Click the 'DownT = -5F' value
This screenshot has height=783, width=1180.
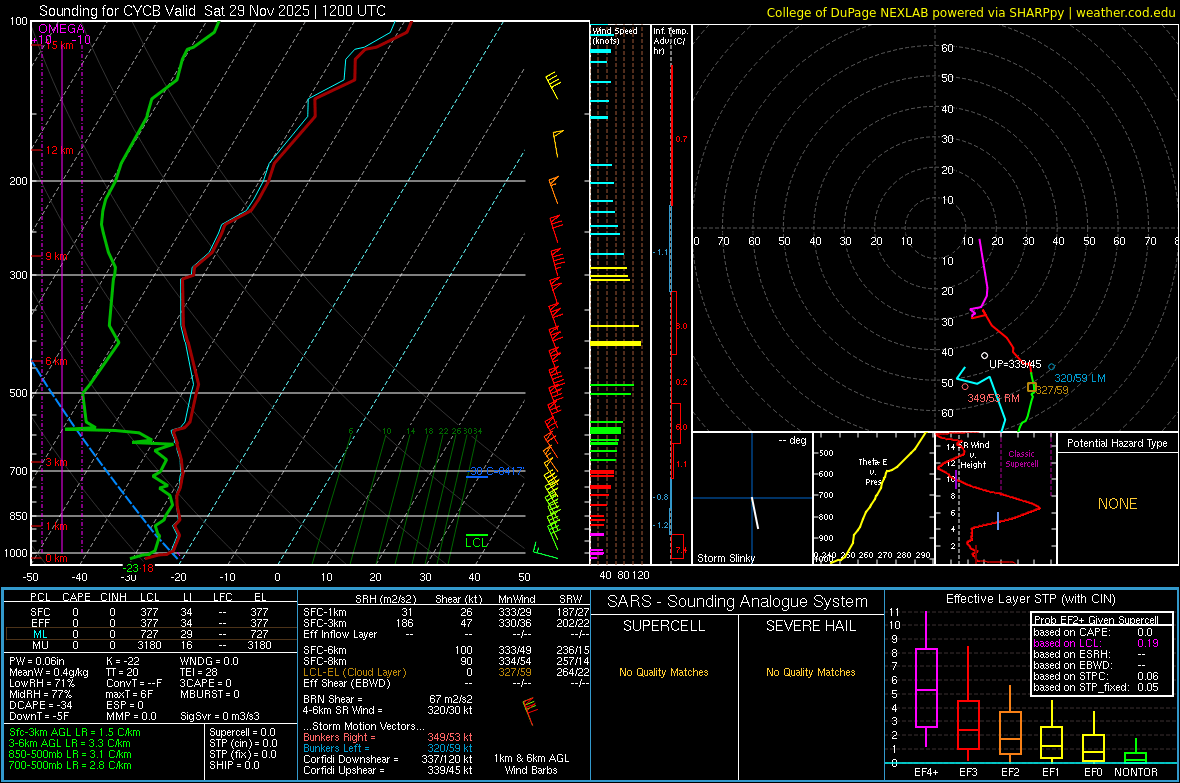pos(38,716)
